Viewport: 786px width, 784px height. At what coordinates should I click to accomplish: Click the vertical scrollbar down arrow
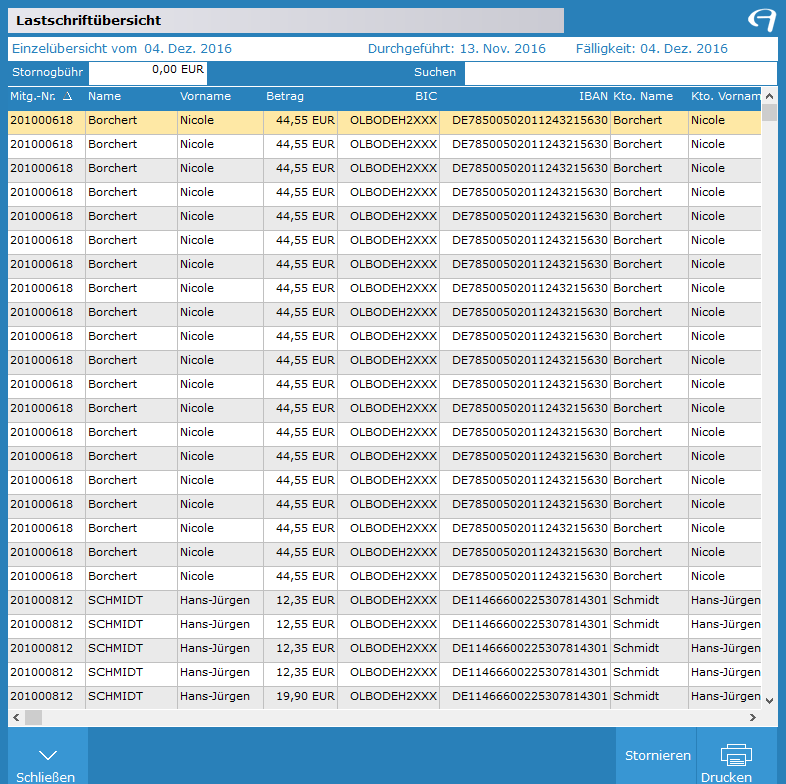pyautogui.click(x=769, y=701)
